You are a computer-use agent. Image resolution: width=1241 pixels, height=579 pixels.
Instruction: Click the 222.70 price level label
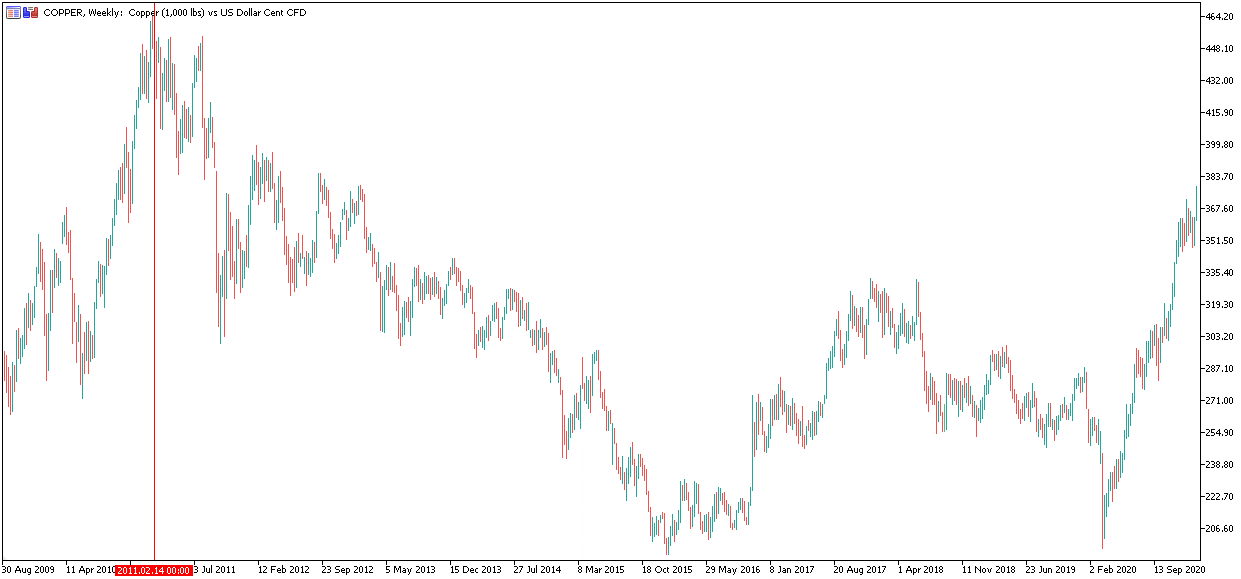tap(1221, 497)
